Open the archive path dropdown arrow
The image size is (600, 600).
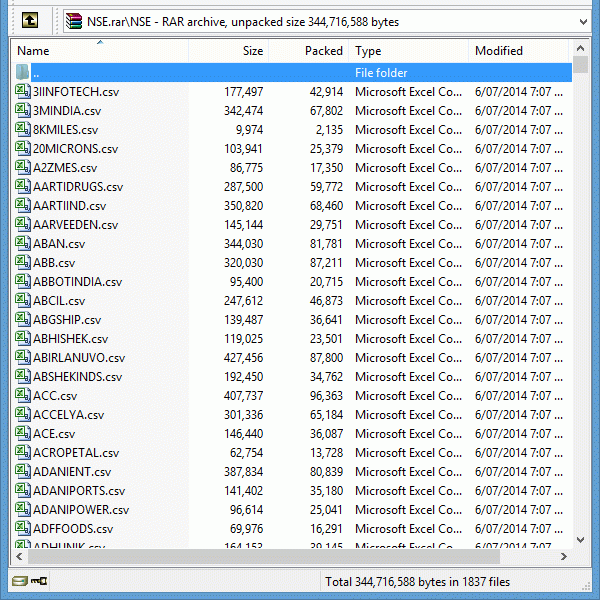[x=583, y=22]
